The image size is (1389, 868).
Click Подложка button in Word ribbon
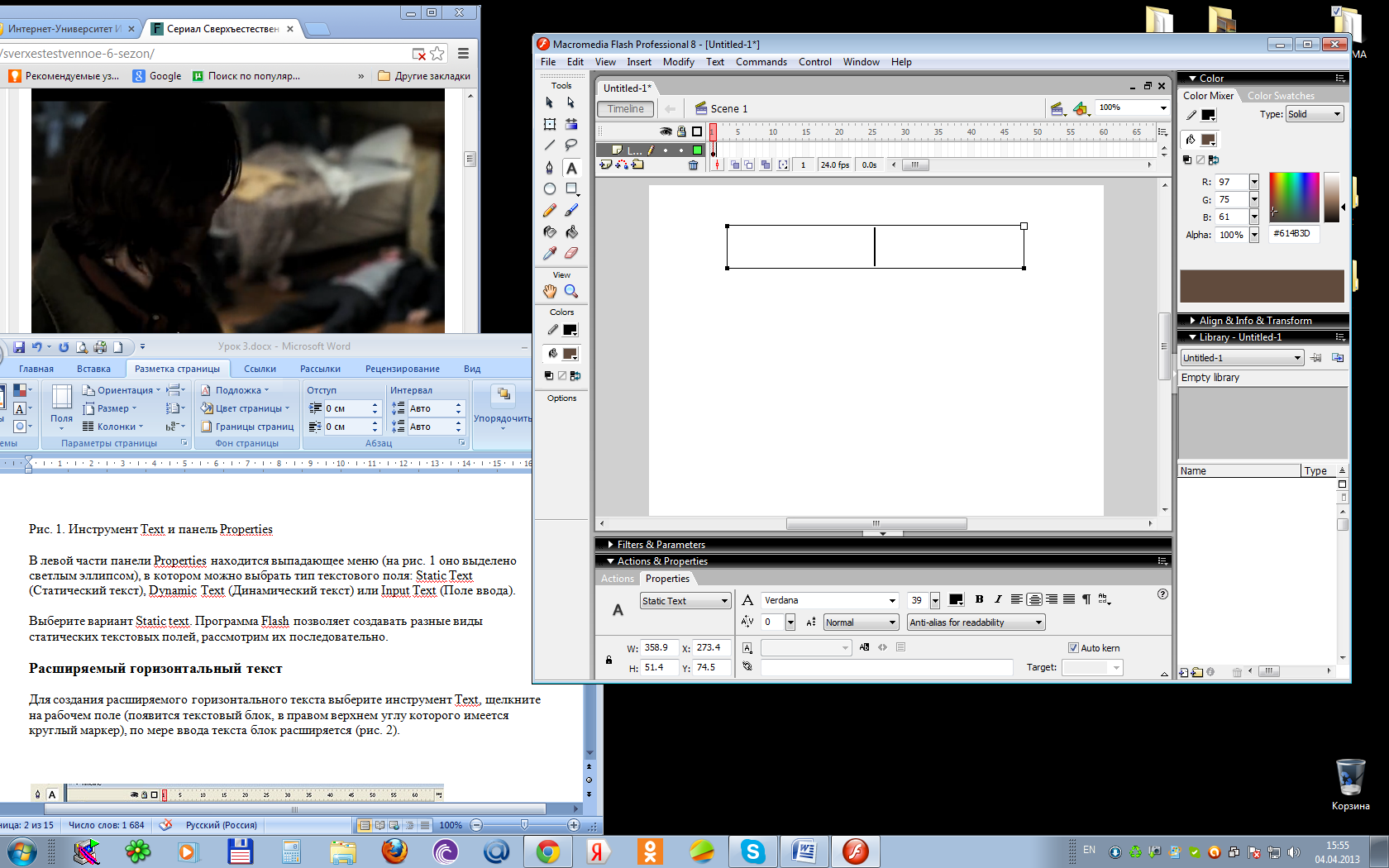(x=236, y=390)
